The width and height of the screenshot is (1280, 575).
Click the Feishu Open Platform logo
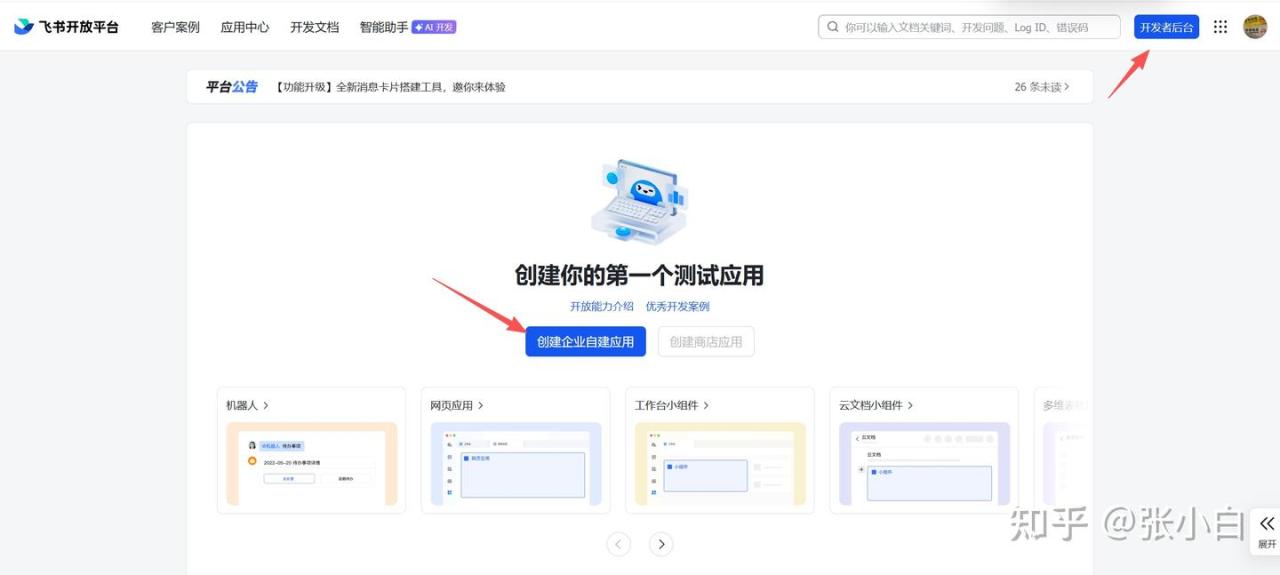(x=66, y=27)
